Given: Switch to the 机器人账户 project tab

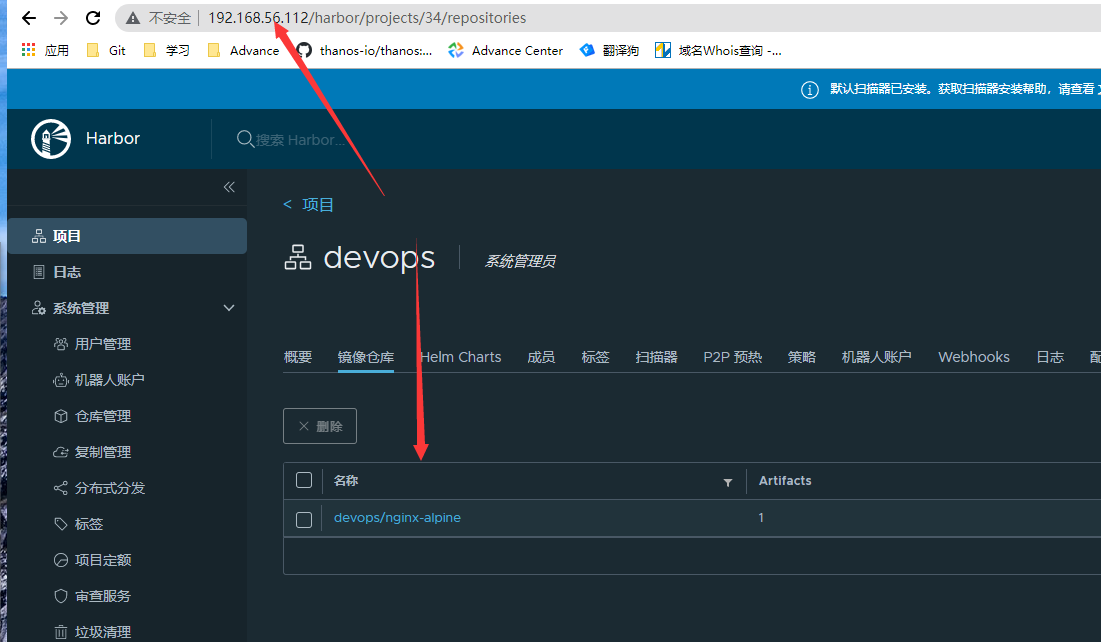Looking at the screenshot, I should click(x=877, y=357).
